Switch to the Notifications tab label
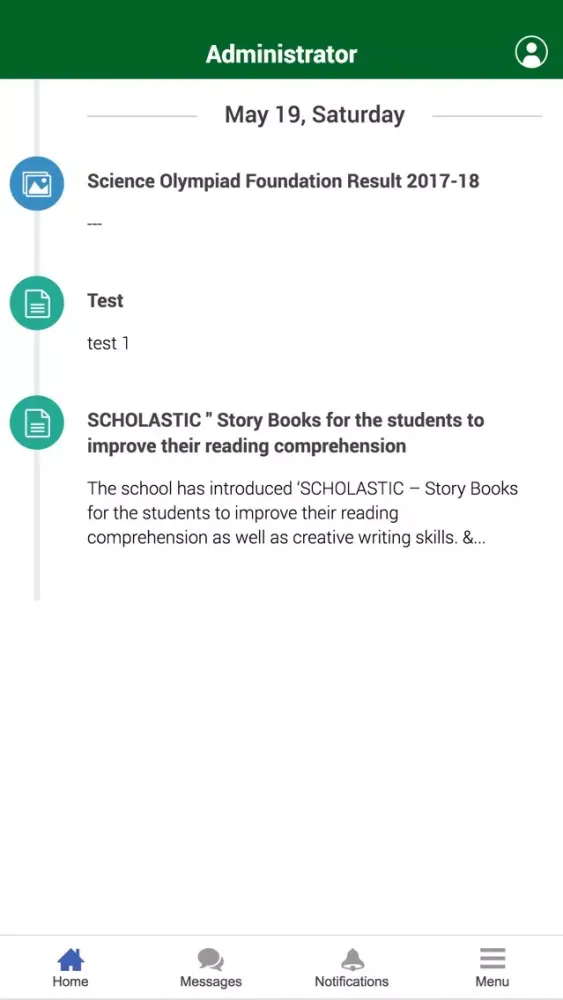Screen dimensions: 563x1000 coord(352,982)
